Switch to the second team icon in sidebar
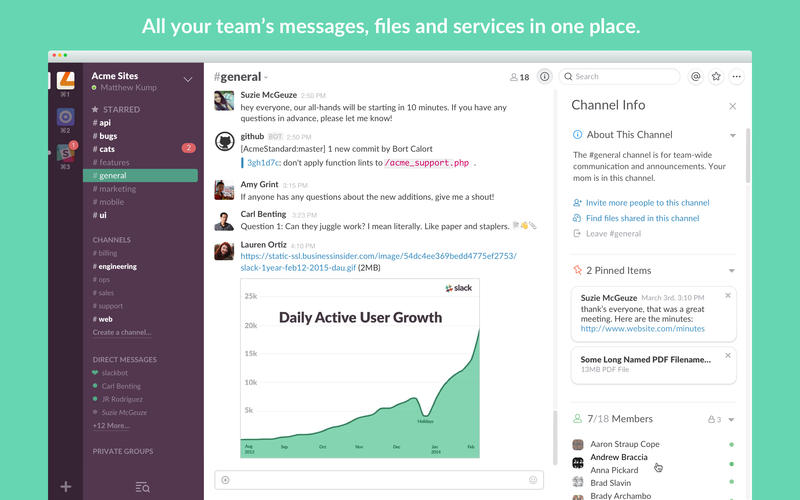800x500 pixels. [65, 116]
